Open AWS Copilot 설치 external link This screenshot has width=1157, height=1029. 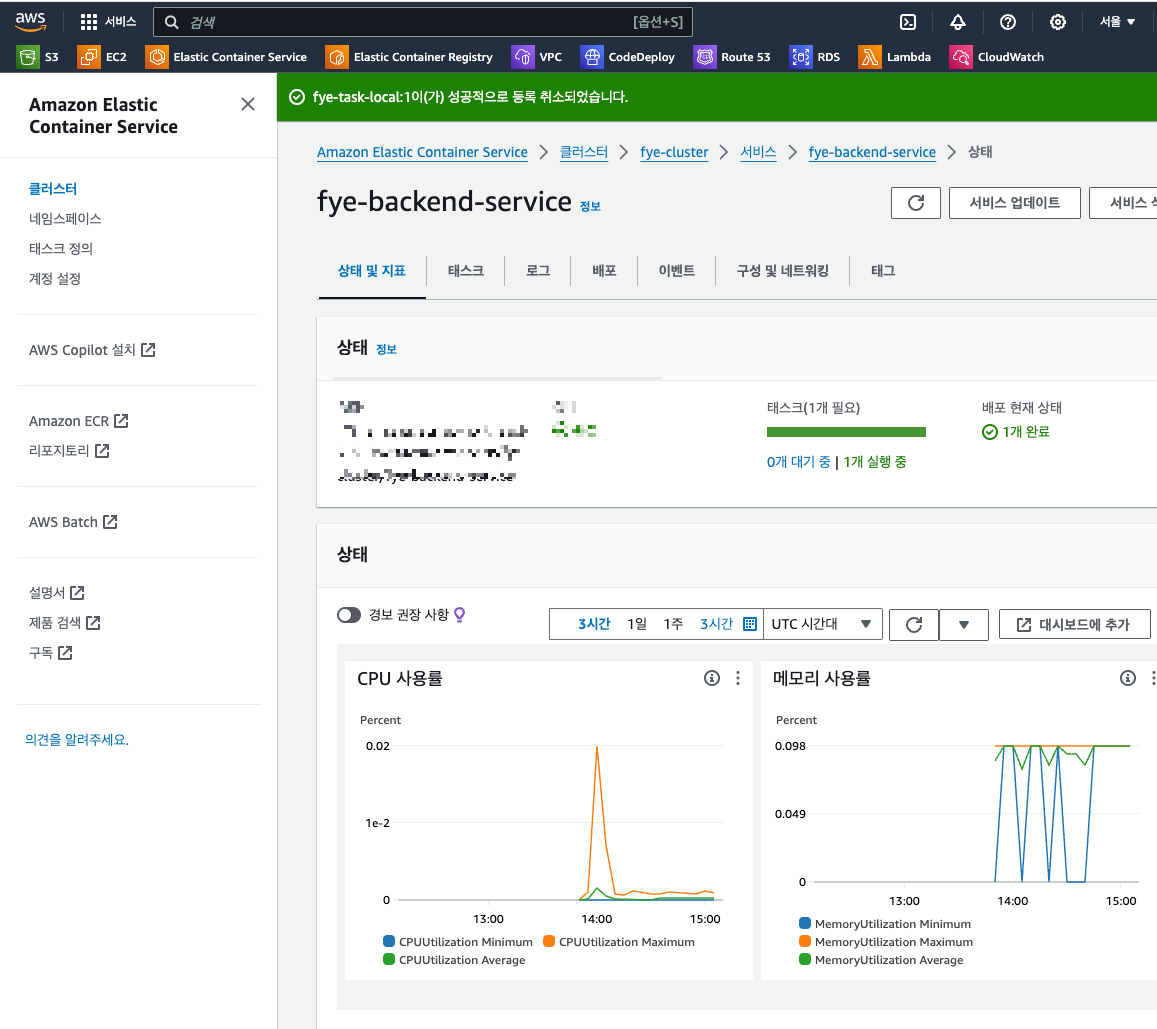(x=92, y=350)
